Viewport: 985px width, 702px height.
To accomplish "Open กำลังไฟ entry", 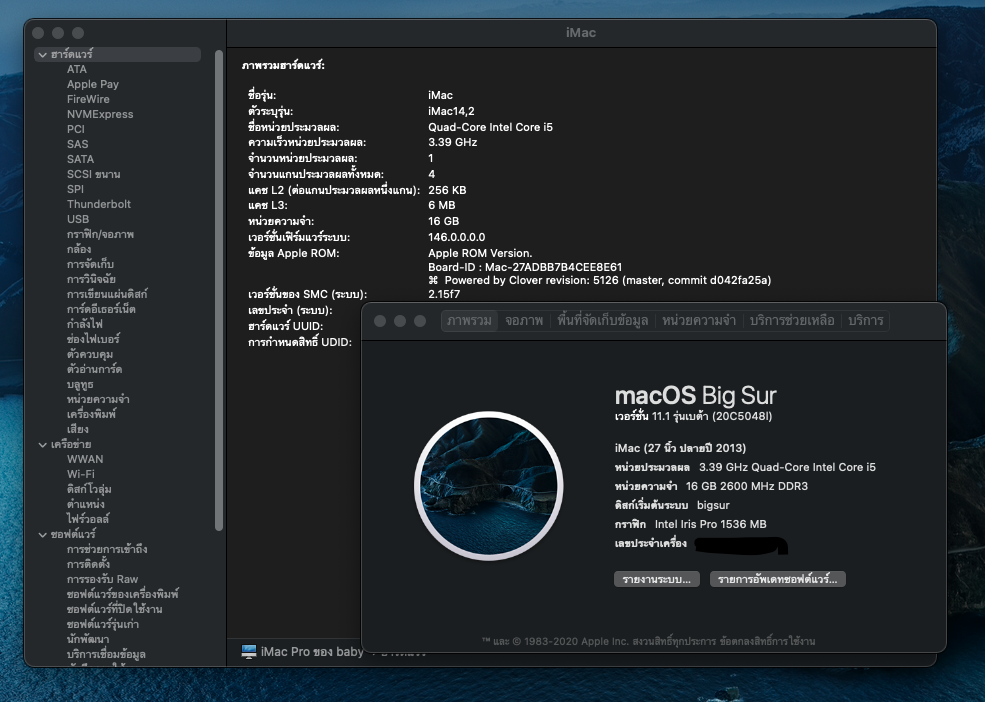I will (x=84, y=324).
